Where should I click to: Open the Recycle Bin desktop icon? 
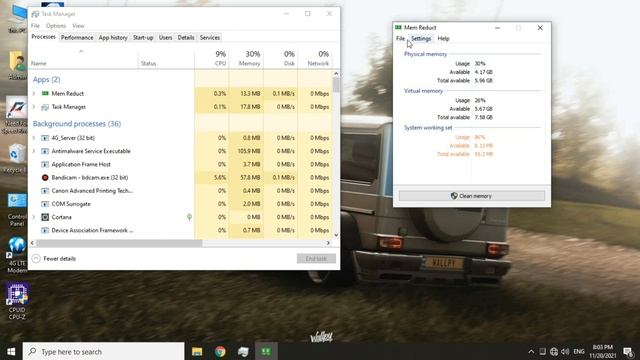(17, 158)
